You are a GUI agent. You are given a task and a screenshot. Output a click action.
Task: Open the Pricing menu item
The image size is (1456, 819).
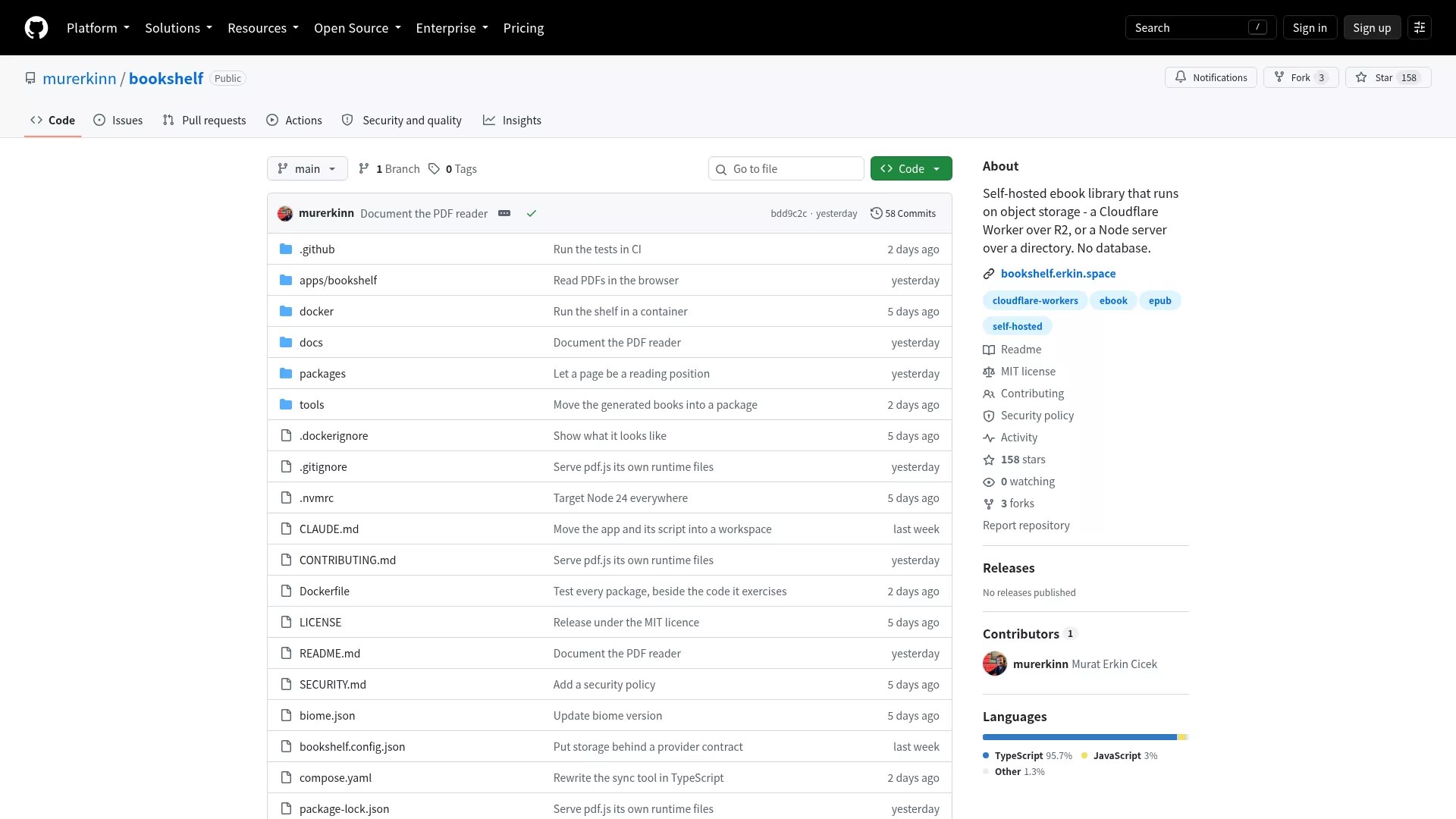point(523,28)
